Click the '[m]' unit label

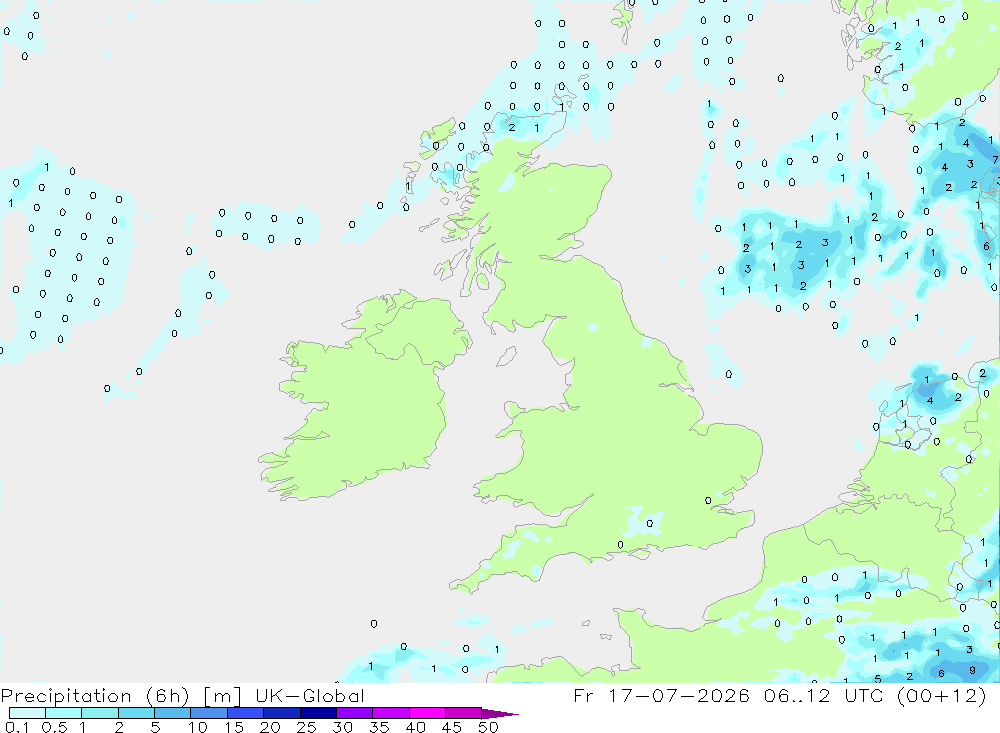point(223,696)
